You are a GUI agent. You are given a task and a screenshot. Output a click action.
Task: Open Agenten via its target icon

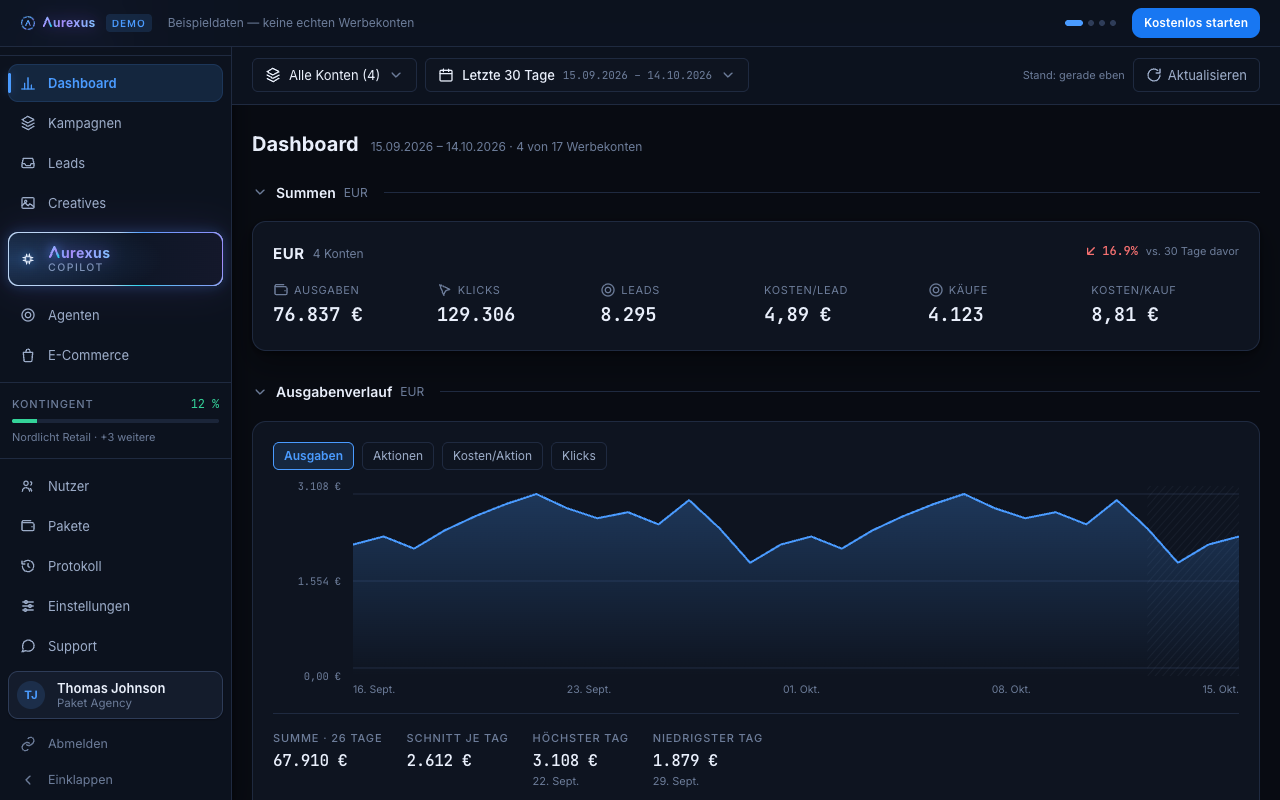(x=28, y=315)
